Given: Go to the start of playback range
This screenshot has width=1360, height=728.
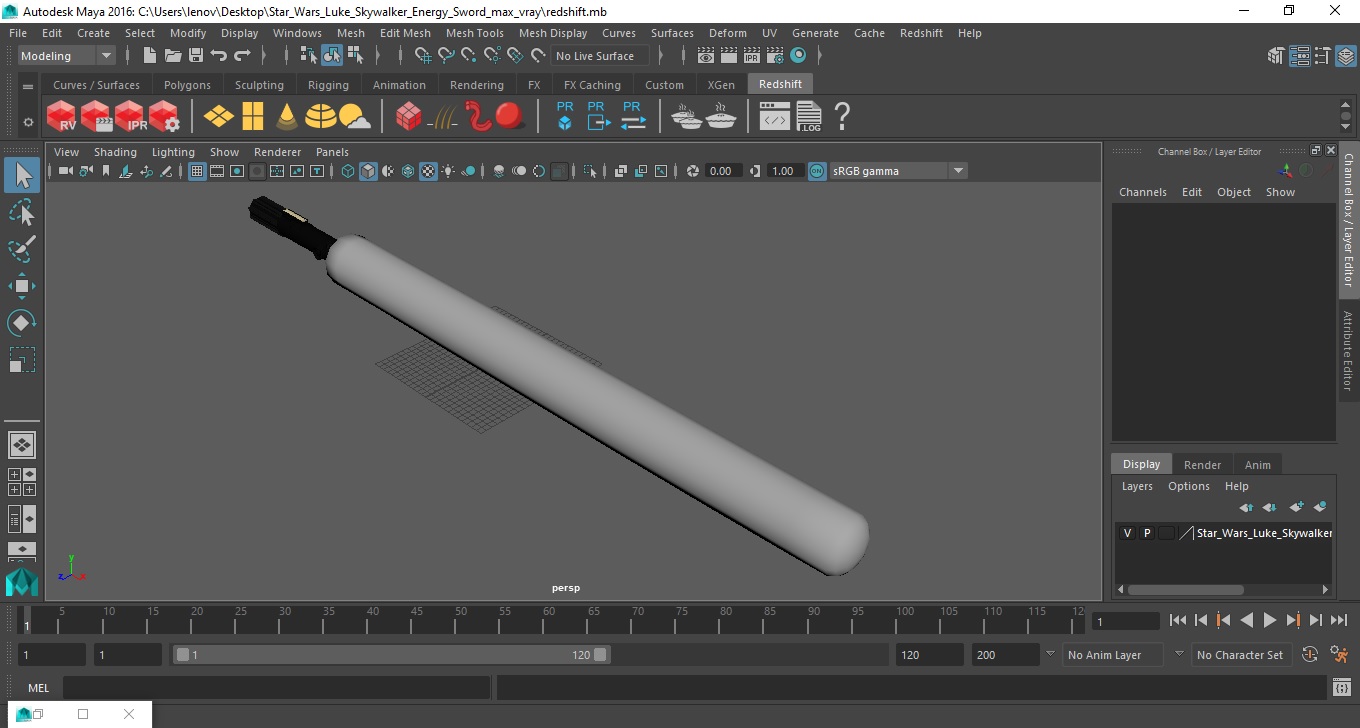Looking at the screenshot, I should (x=1178, y=620).
